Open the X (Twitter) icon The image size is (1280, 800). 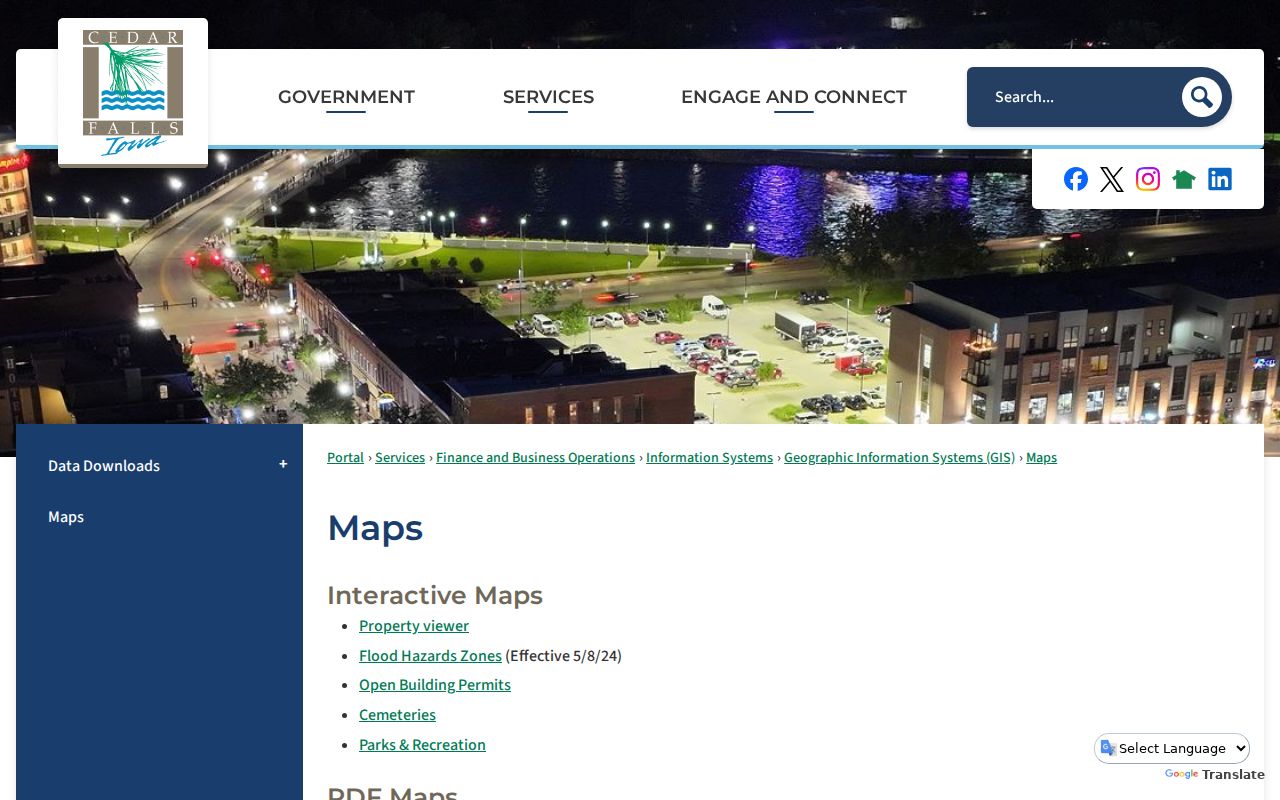pyautogui.click(x=1112, y=179)
